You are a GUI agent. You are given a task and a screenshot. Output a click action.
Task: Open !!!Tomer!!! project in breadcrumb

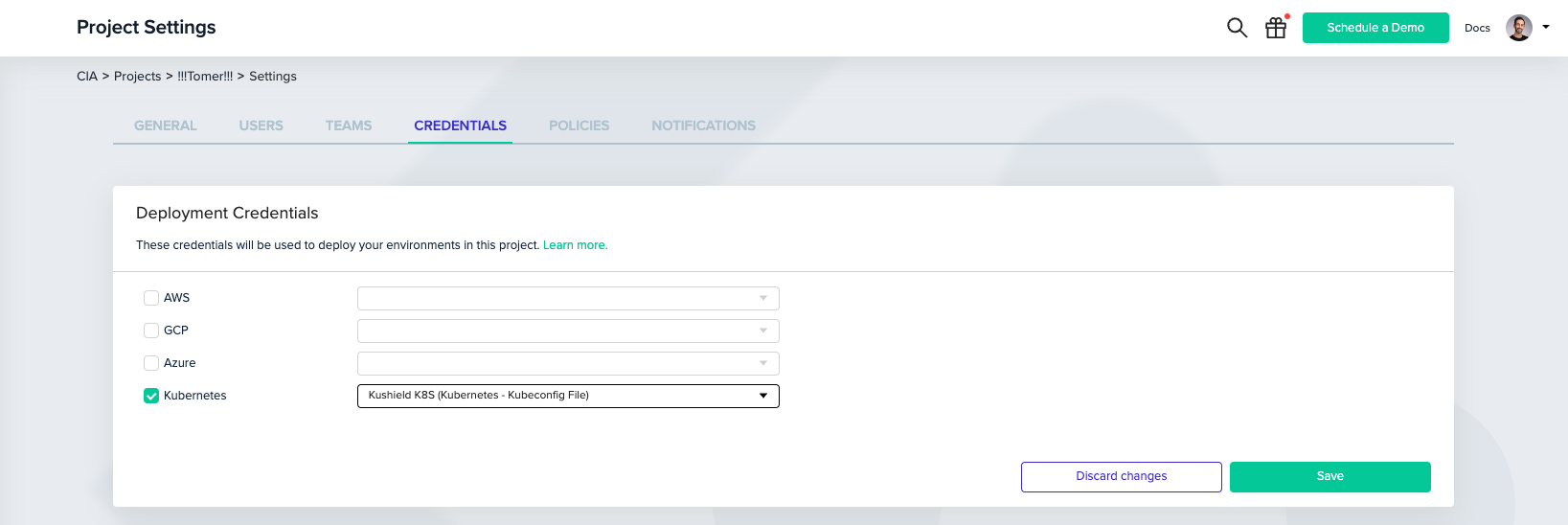(205, 77)
